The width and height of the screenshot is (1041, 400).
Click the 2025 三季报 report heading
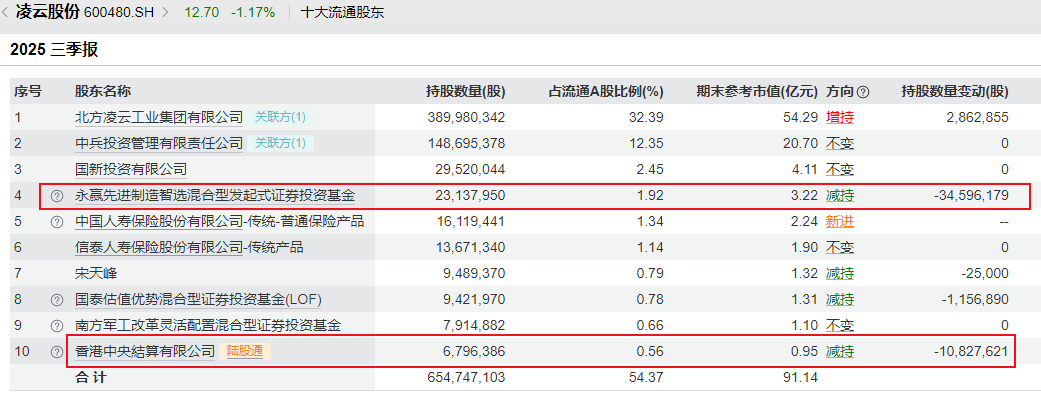(55, 48)
